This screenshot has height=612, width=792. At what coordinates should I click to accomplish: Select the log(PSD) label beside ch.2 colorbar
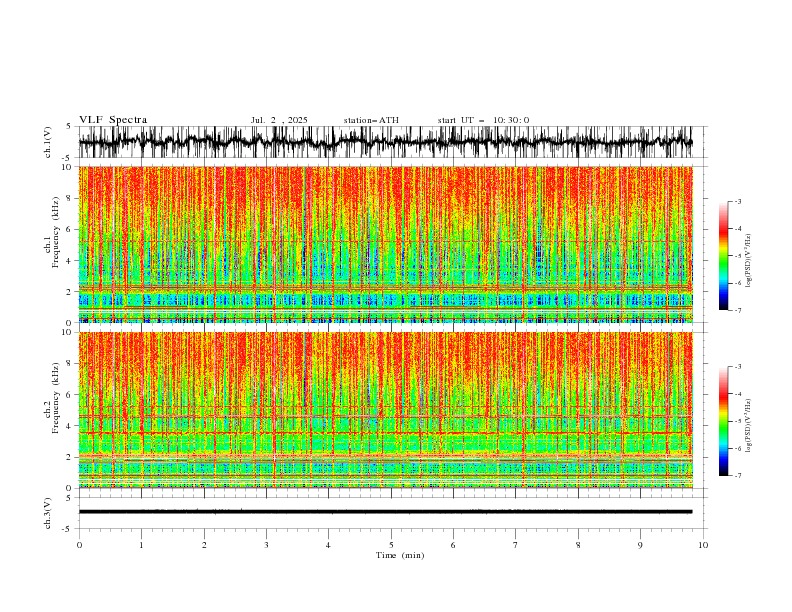click(749, 425)
